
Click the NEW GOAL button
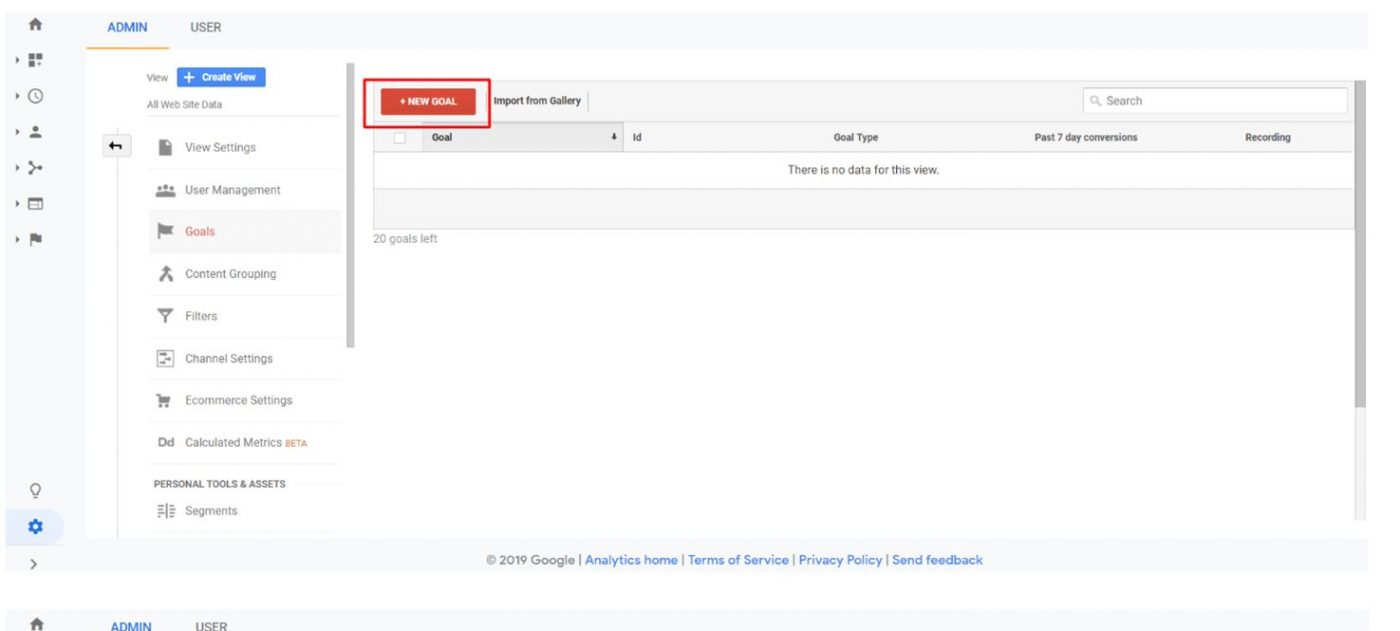pyautogui.click(x=430, y=101)
